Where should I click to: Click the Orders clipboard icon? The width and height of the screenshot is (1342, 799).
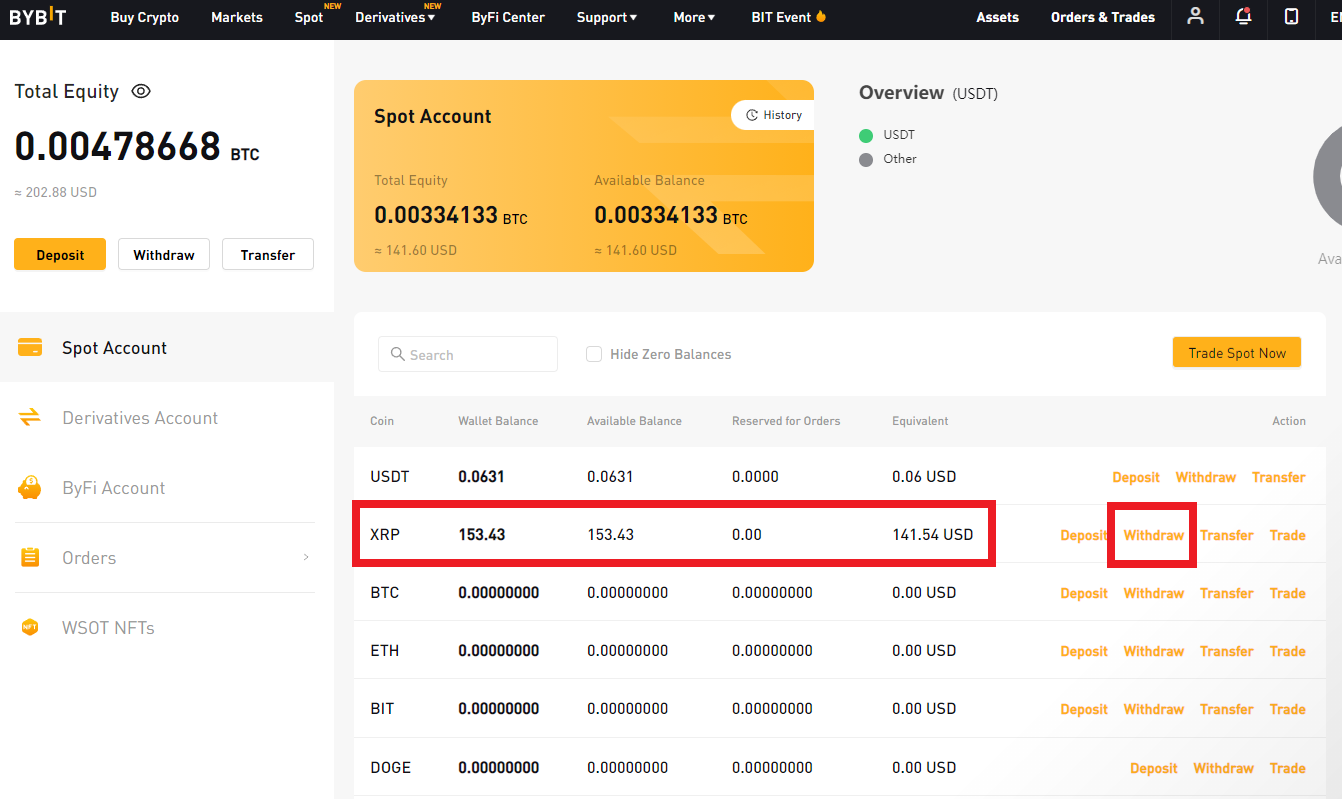click(30, 558)
